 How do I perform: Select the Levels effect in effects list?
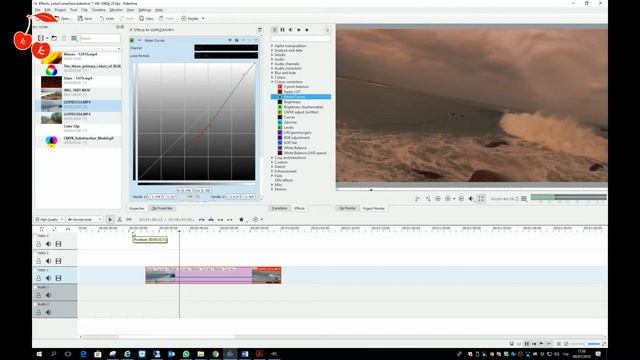click(289, 127)
